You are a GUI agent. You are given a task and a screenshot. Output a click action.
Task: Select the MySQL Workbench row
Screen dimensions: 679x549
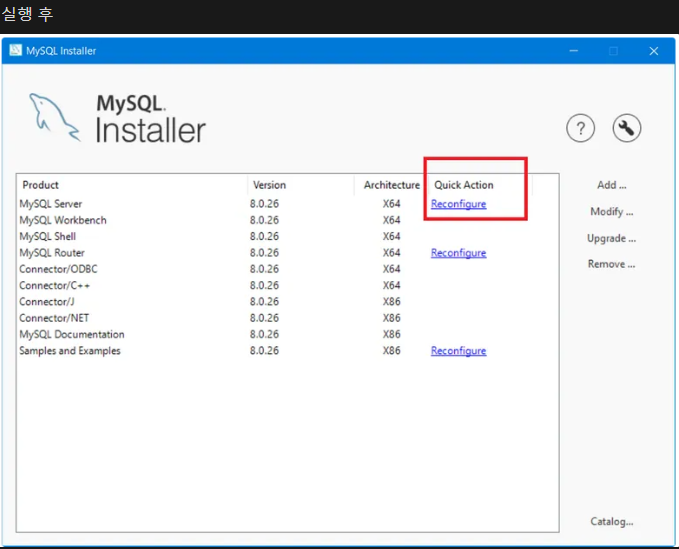click(287, 220)
